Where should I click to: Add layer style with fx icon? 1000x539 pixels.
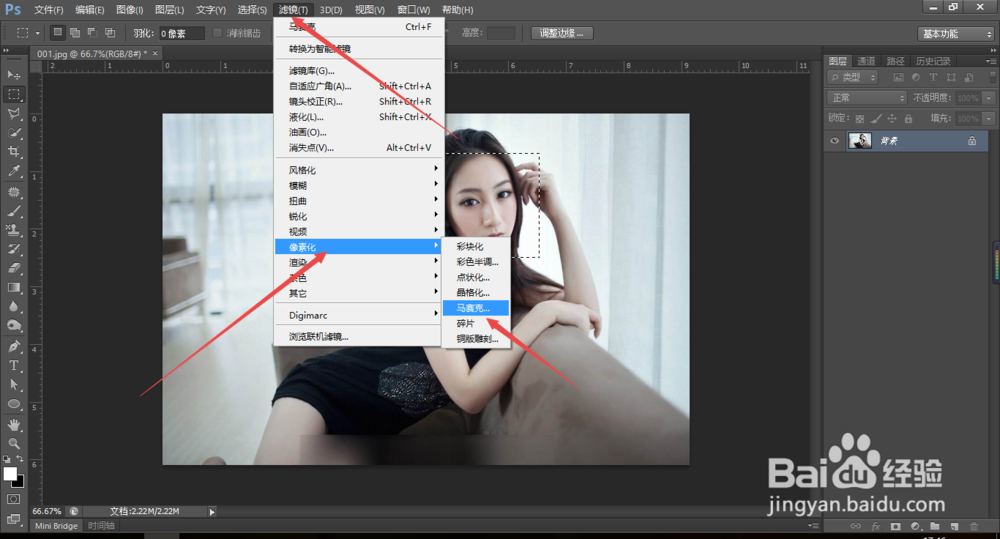[x=876, y=526]
